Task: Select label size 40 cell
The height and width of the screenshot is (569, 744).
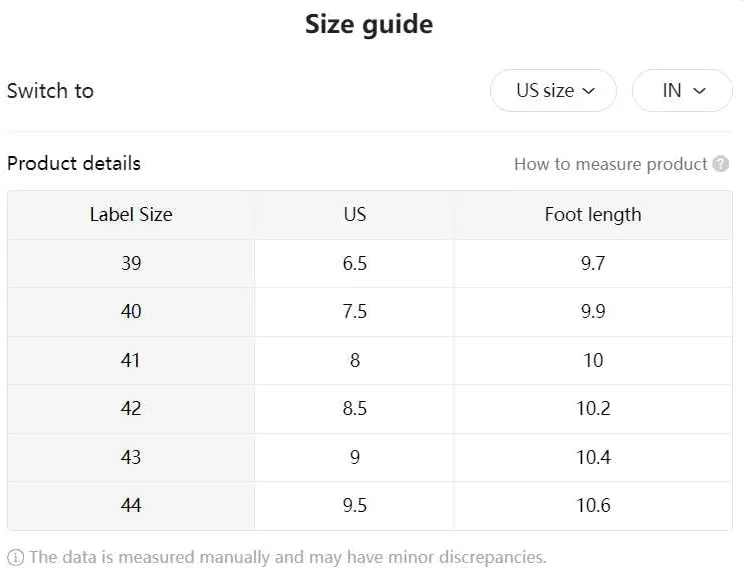Action: click(x=131, y=312)
